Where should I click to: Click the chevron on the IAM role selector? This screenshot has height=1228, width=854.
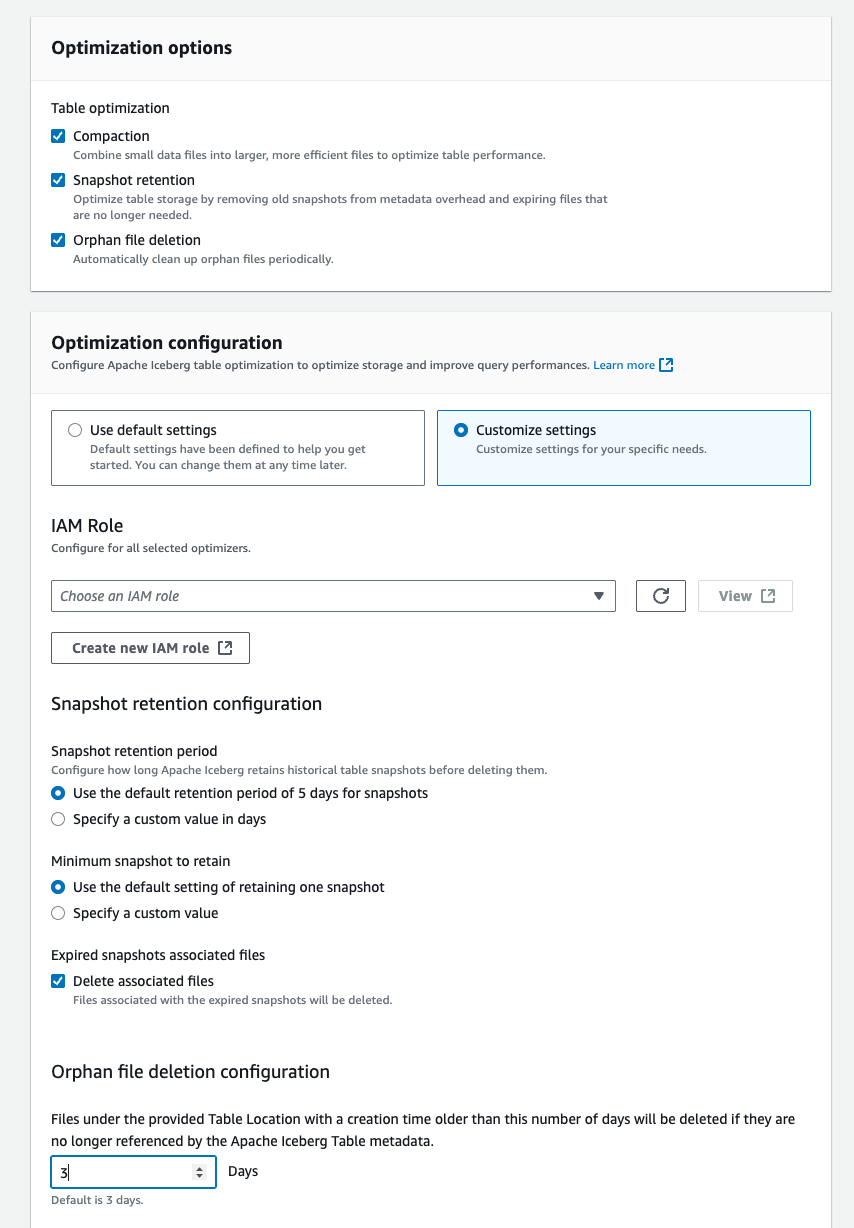[x=600, y=595]
